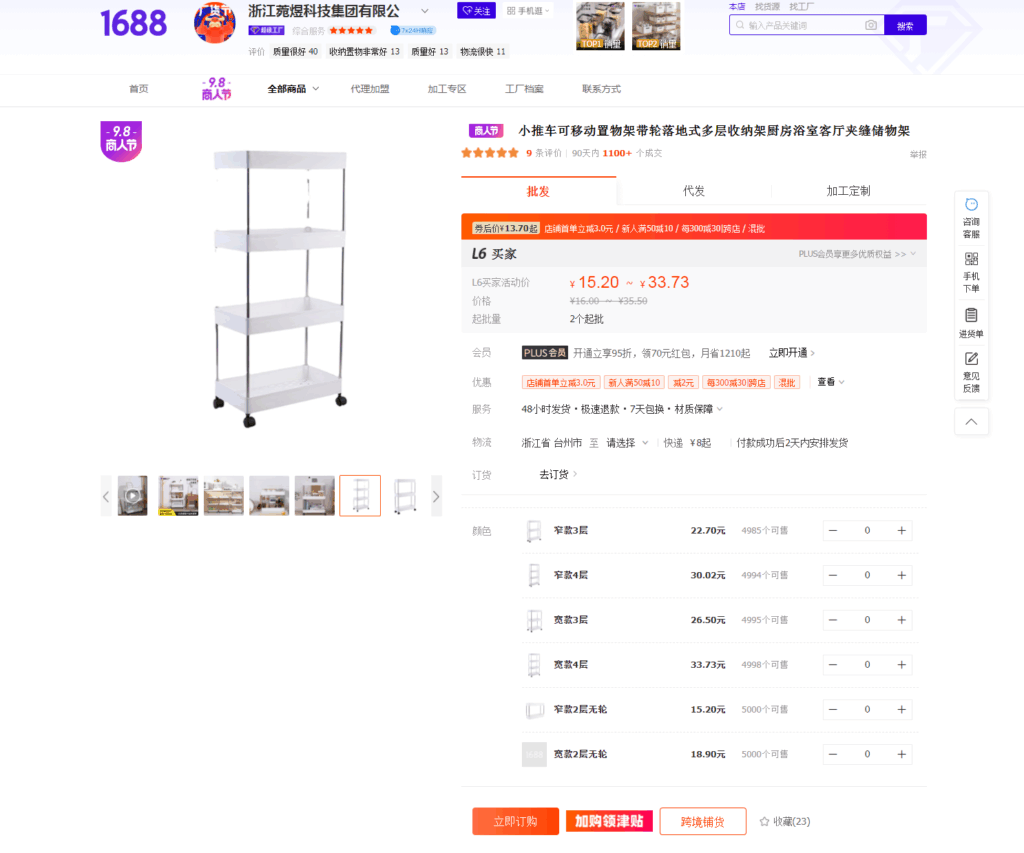Open the 请选择 destination dropdown

coord(627,443)
